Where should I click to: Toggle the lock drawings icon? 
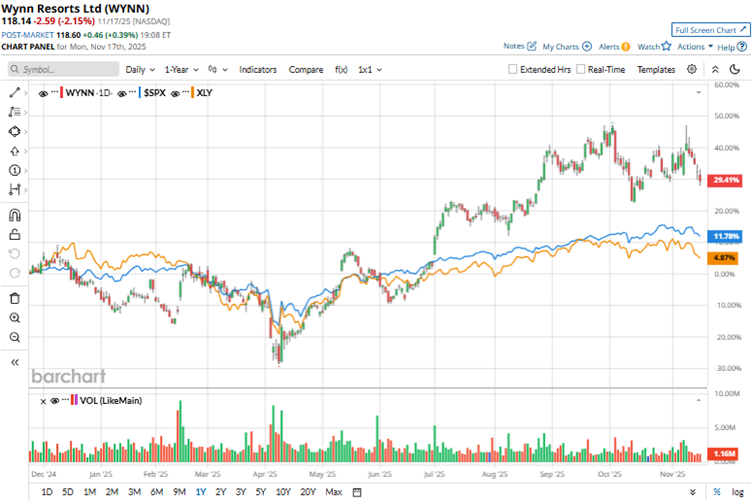point(14,234)
